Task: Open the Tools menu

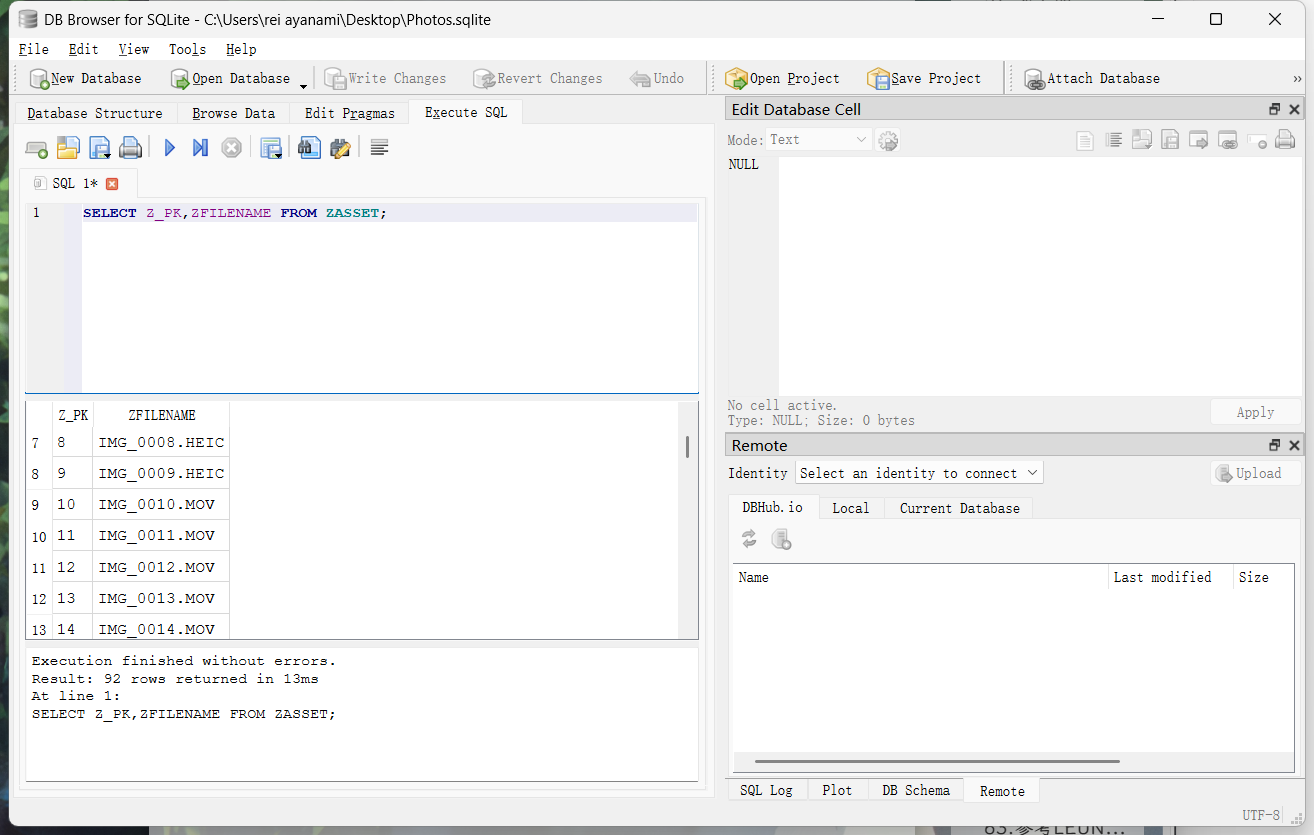Action: click(x=187, y=49)
